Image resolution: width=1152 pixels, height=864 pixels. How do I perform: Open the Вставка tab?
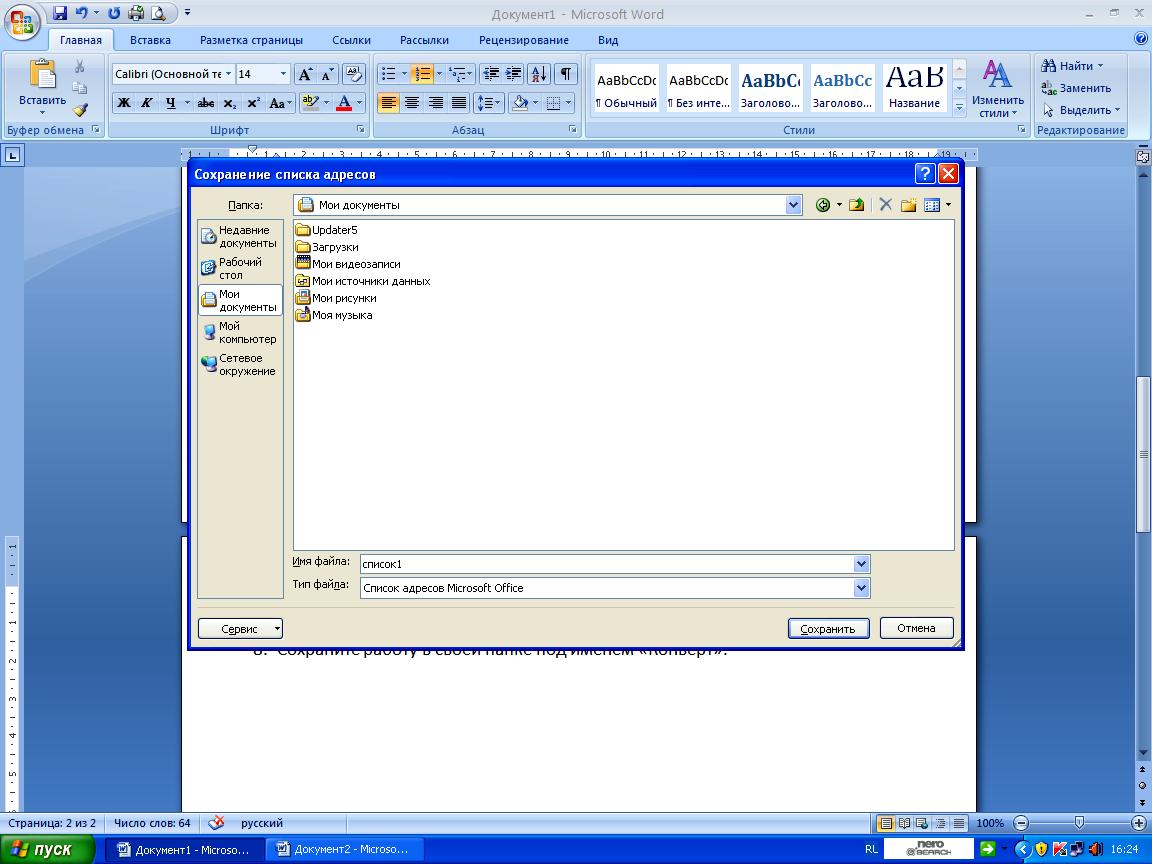coord(150,40)
